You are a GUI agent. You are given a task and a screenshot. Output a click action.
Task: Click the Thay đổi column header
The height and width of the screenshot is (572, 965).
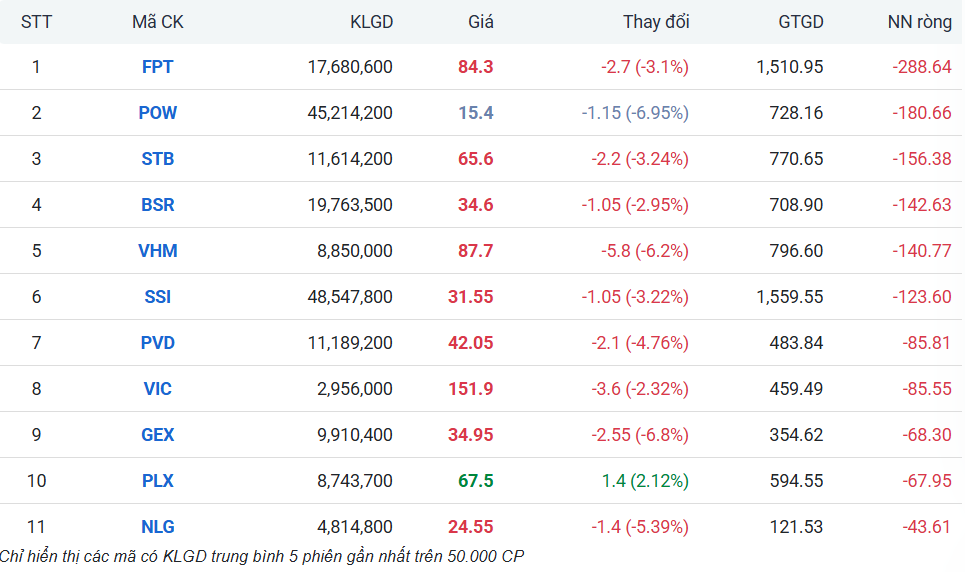(656, 22)
